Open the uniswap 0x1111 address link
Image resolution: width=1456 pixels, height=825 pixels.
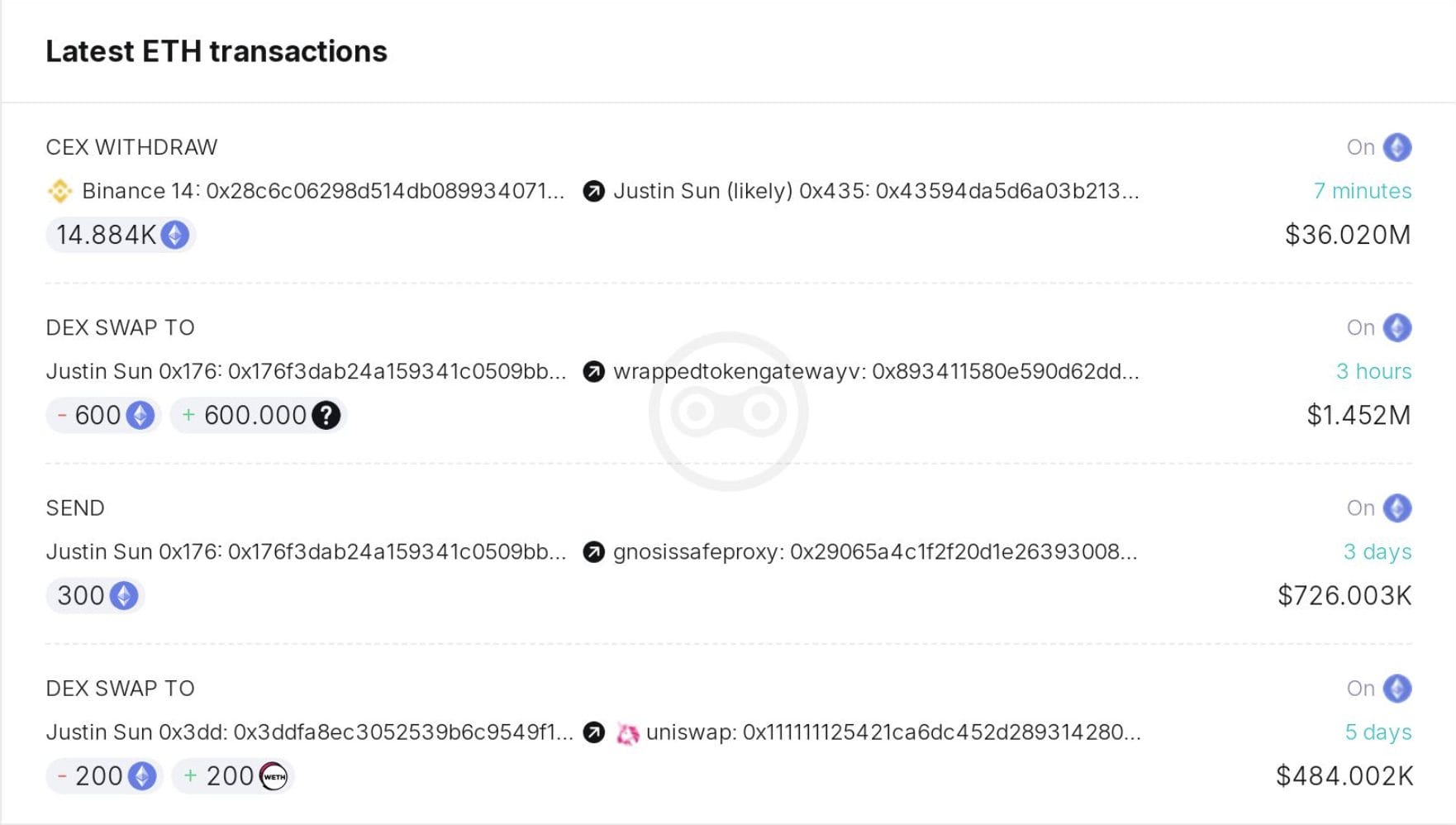click(893, 732)
